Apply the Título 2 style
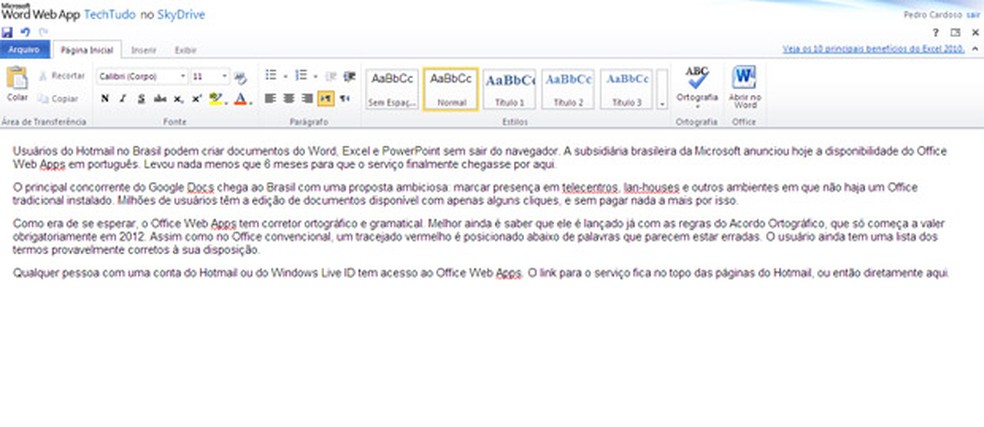Screen dimensions: 984x427 [568, 89]
